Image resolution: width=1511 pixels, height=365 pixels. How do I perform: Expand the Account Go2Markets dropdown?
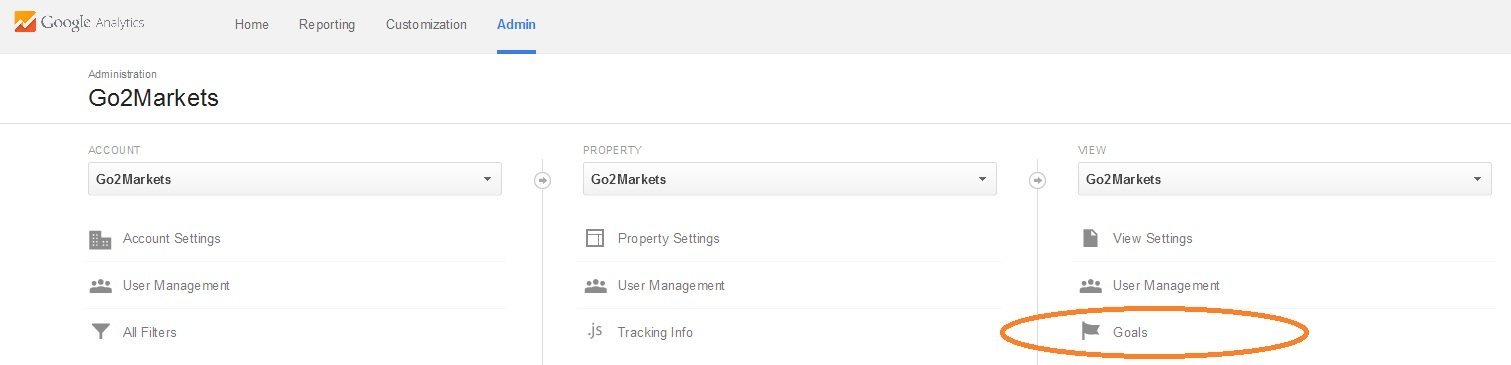(x=295, y=179)
